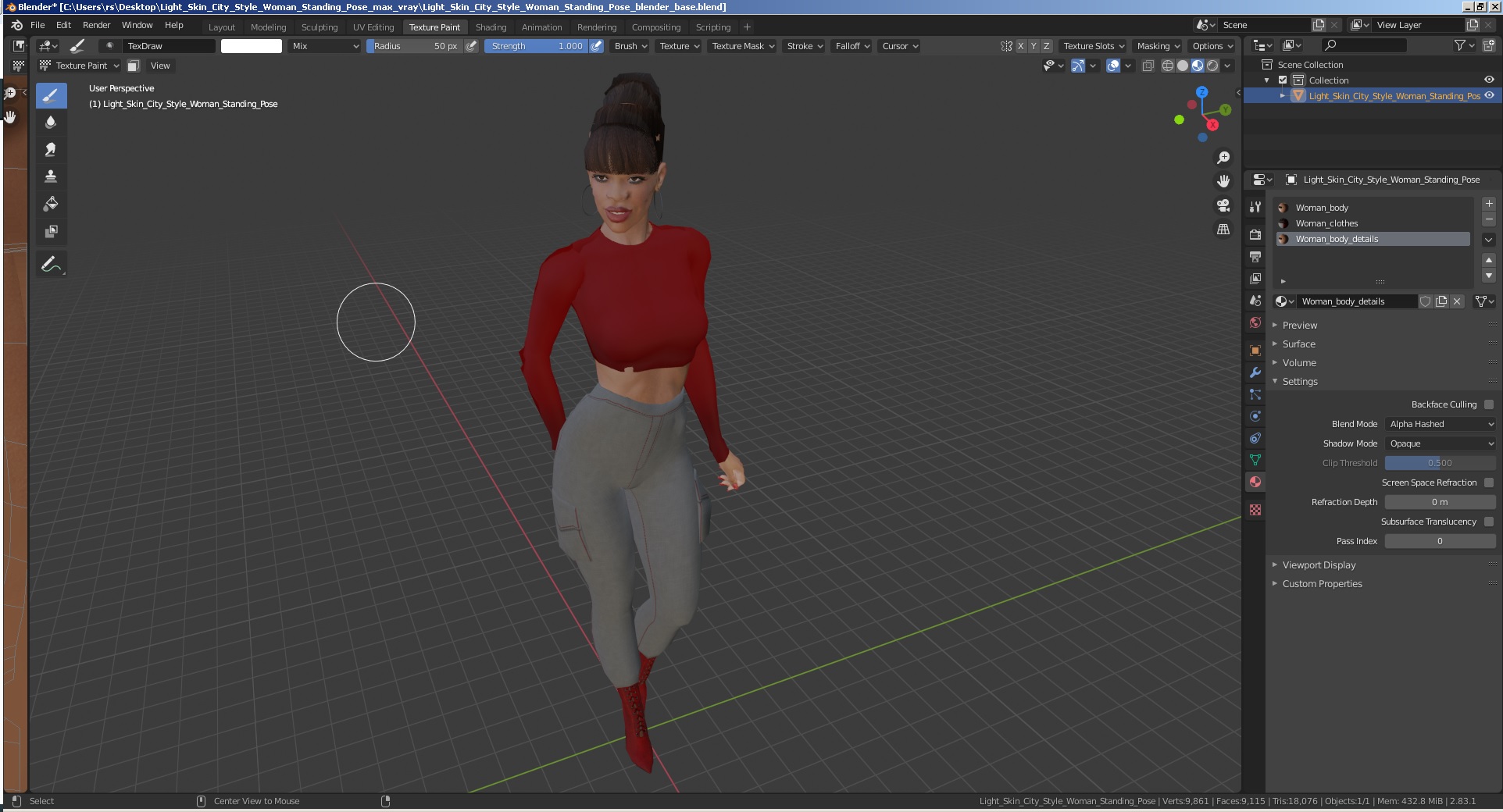Click the viewport zoom magnifier icon
Viewport: 1503px width, 812px height.
1223,158
